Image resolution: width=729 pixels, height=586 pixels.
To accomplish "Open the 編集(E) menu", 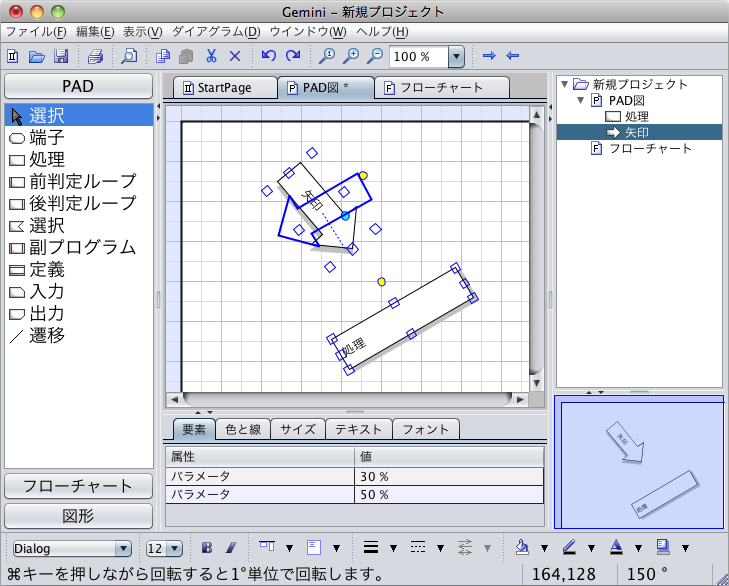I will pos(95,32).
